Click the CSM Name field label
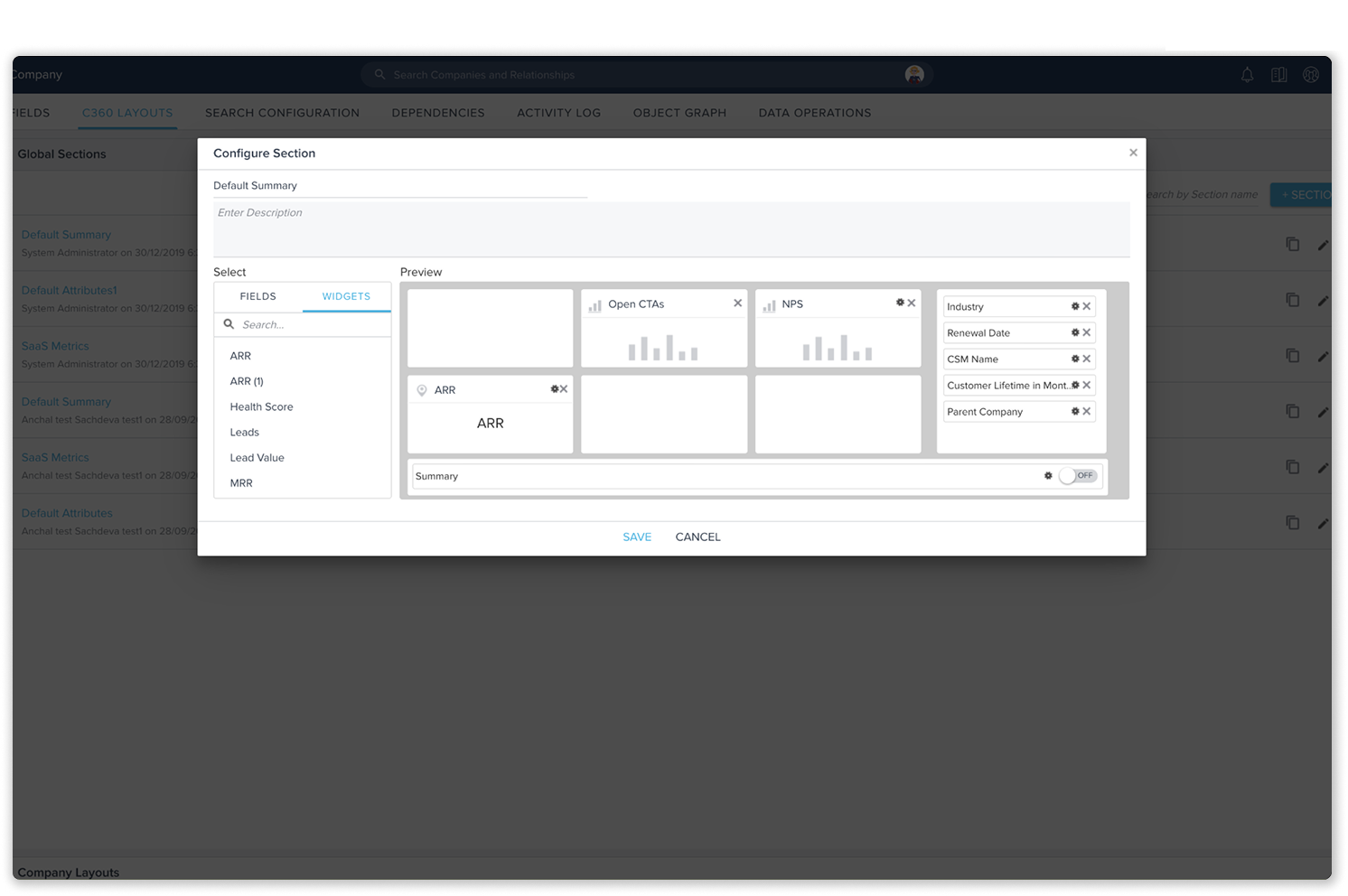This screenshot has width=1348, height=896. pos(972,359)
